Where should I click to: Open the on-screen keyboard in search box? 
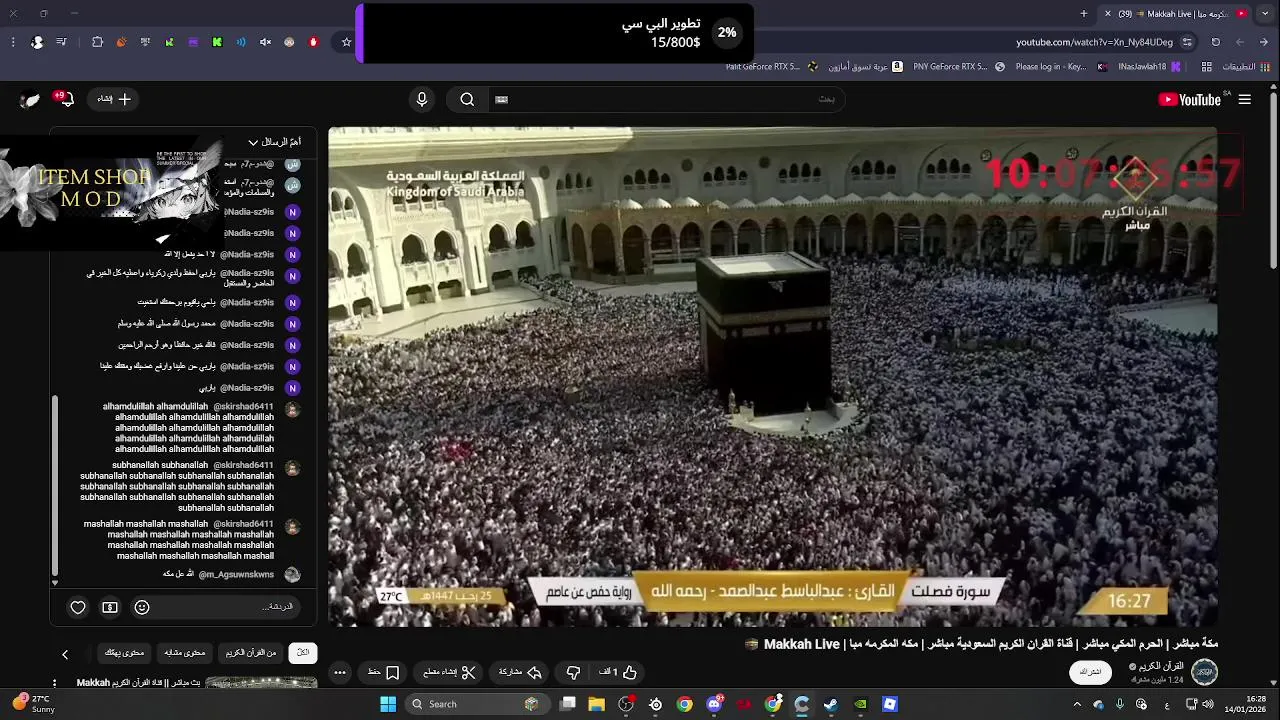coord(502,99)
